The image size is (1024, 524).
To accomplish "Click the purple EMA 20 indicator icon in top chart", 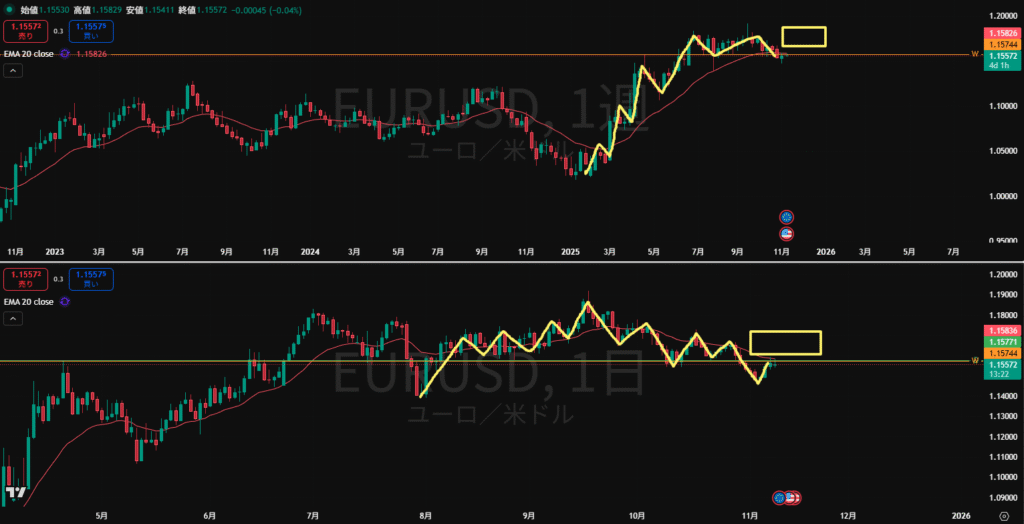I will click(x=65, y=54).
